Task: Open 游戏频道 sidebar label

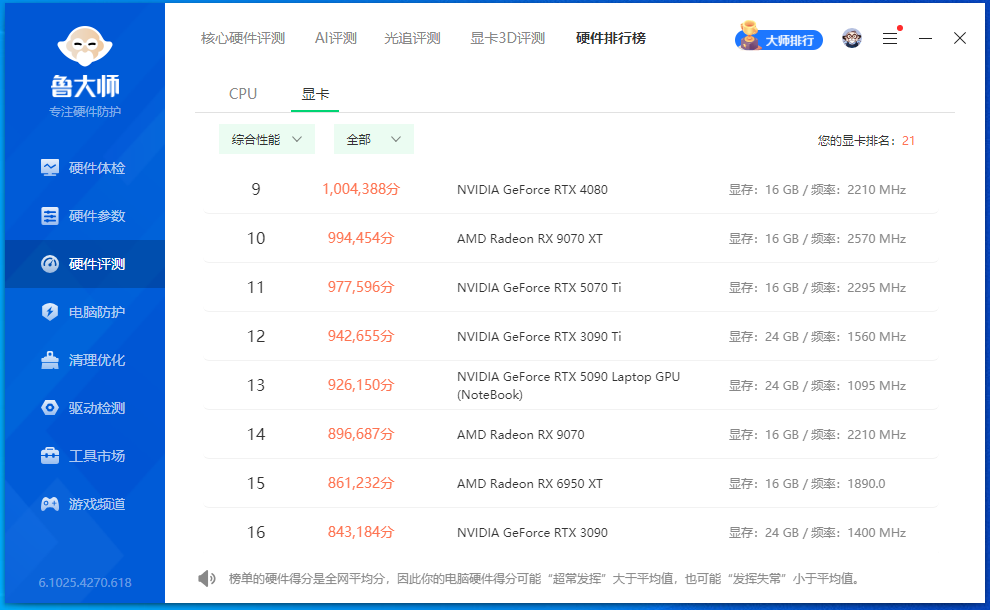Action: (x=97, y=504)
